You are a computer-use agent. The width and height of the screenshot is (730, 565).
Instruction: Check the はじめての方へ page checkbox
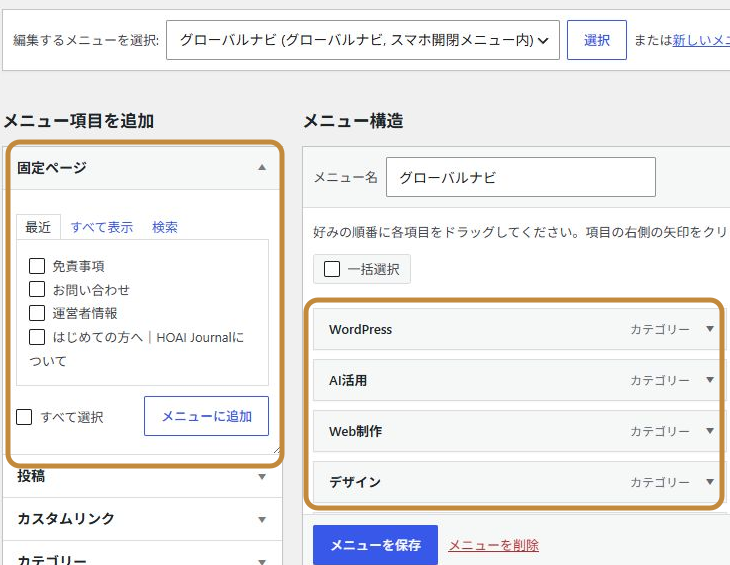pos(37,337)
